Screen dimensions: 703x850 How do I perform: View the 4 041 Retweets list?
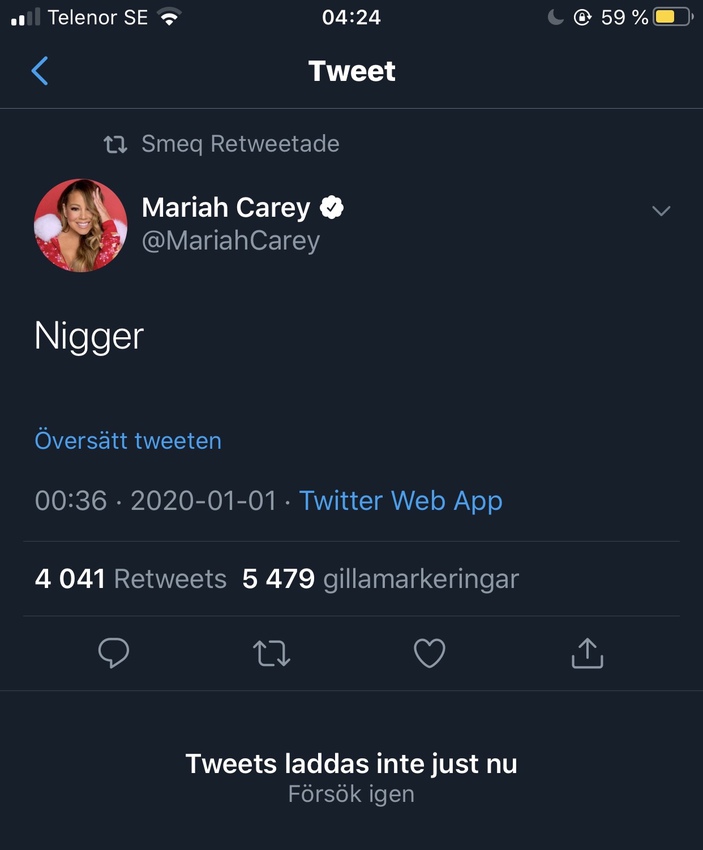tap(131, 579)
